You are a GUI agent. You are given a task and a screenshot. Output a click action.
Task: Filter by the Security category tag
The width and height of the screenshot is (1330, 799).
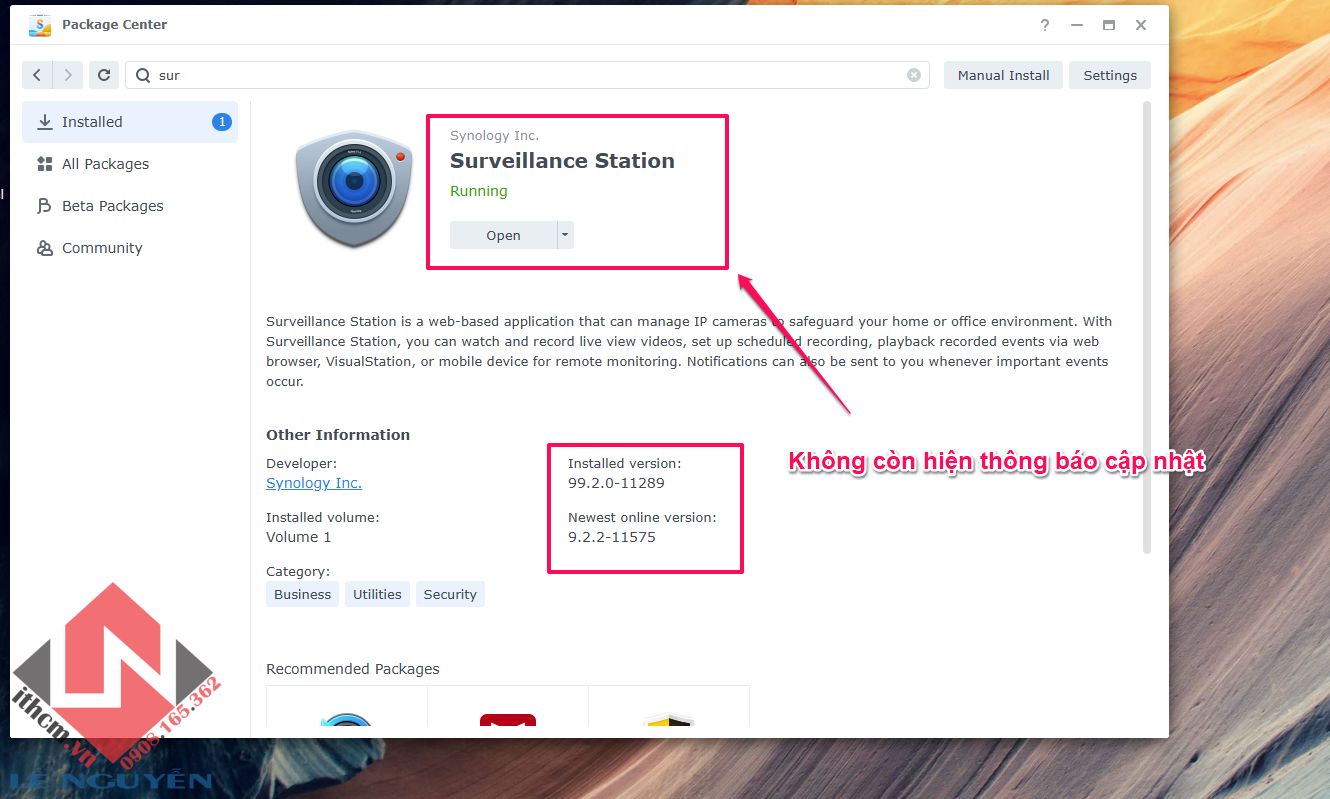coord(450,594)
